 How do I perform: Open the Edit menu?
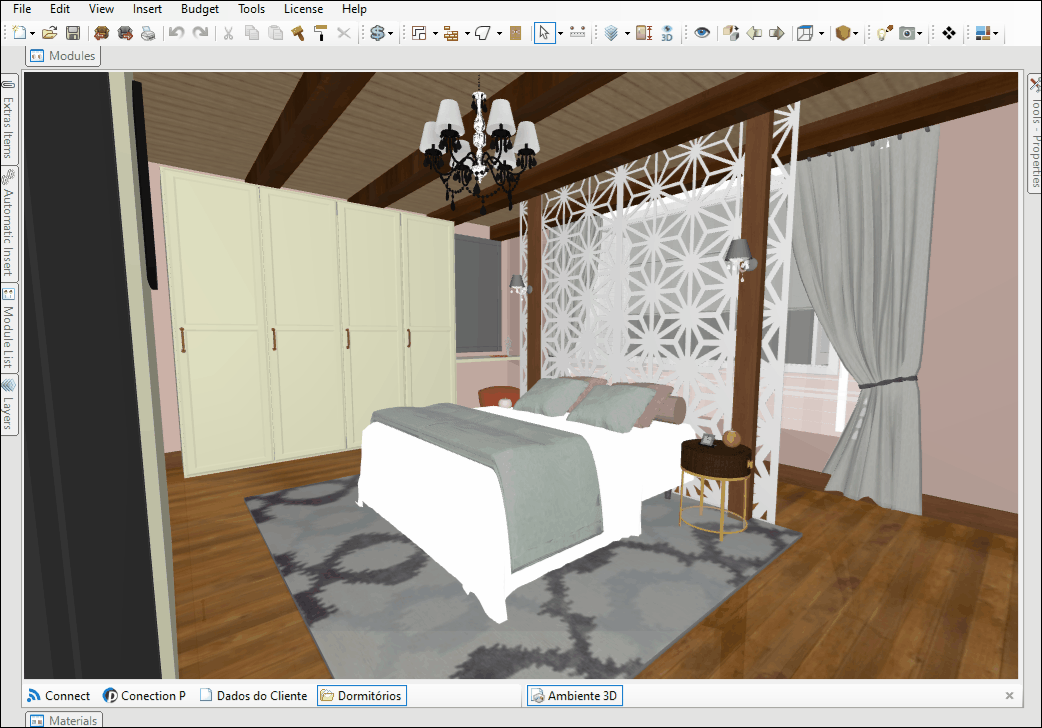pos(60,9)
